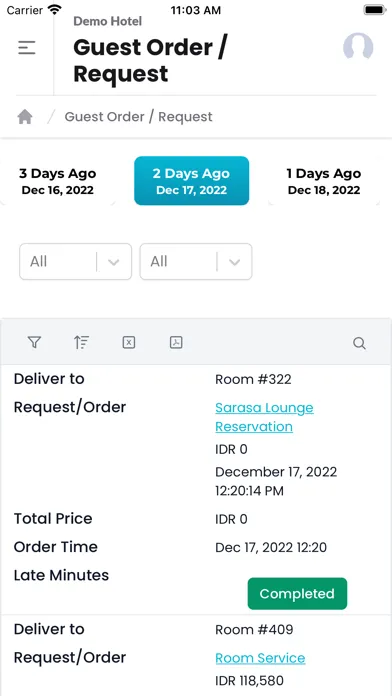The height and width of the screenshot is (696, 392).
Task: Tap the Room #322 order row
Action: [x=196, y=490]
